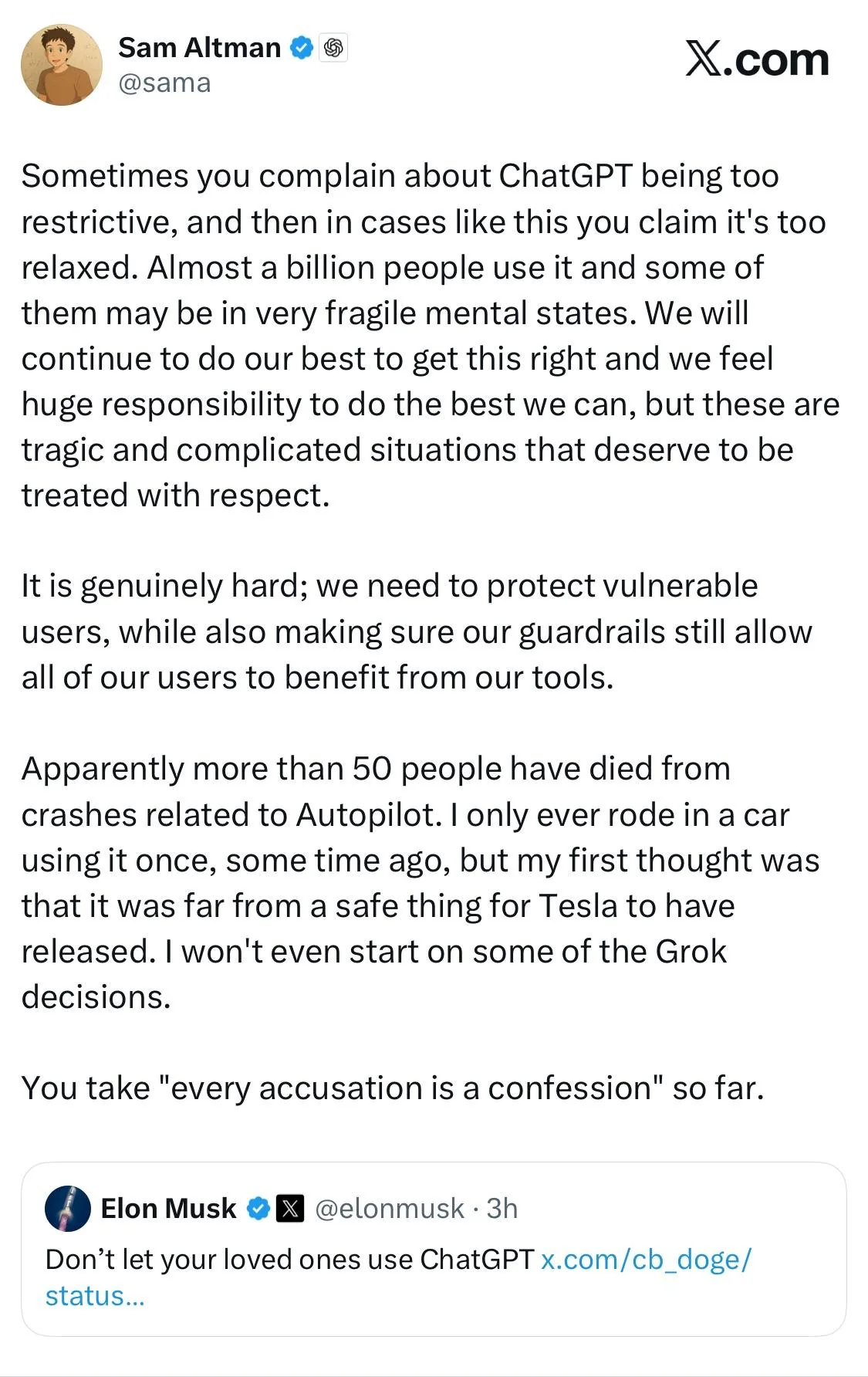Screen dimensions: 868x1377
Task: Click the "every accusation is a confession" line
Action: [x=392, y=1088]
